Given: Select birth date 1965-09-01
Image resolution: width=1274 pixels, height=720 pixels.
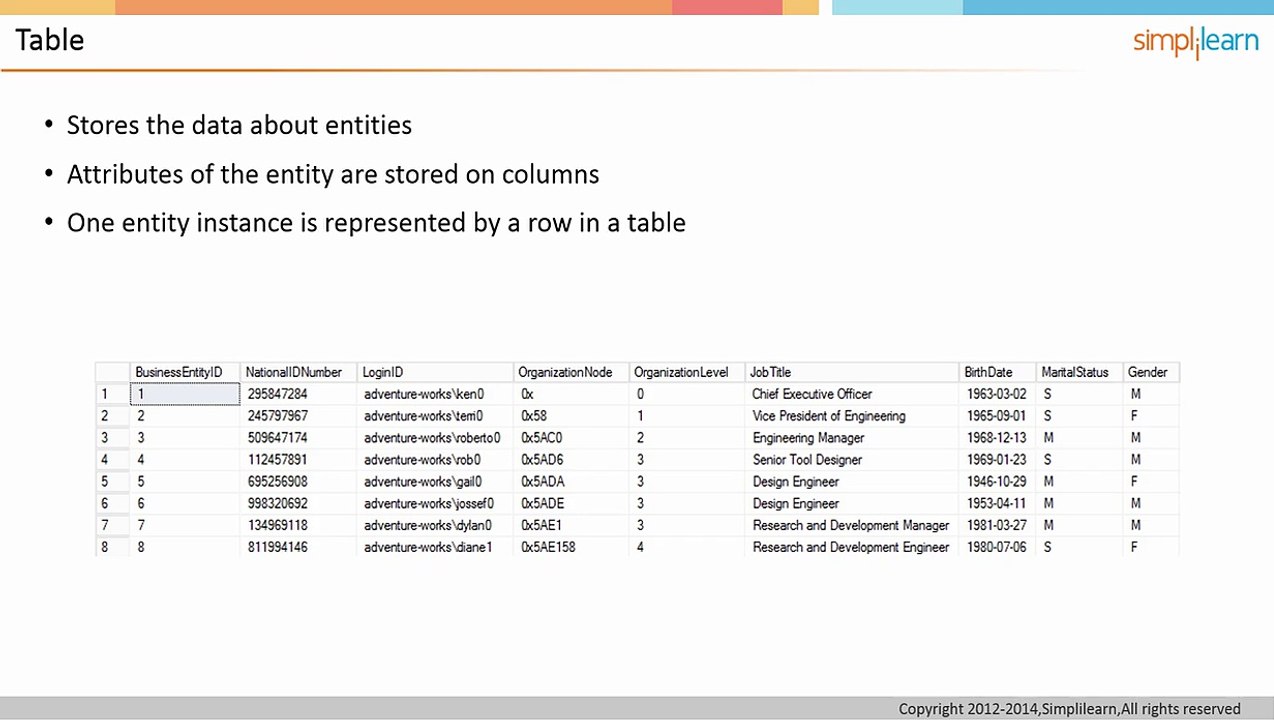Looking at the screenshot, I should (996, 416).
